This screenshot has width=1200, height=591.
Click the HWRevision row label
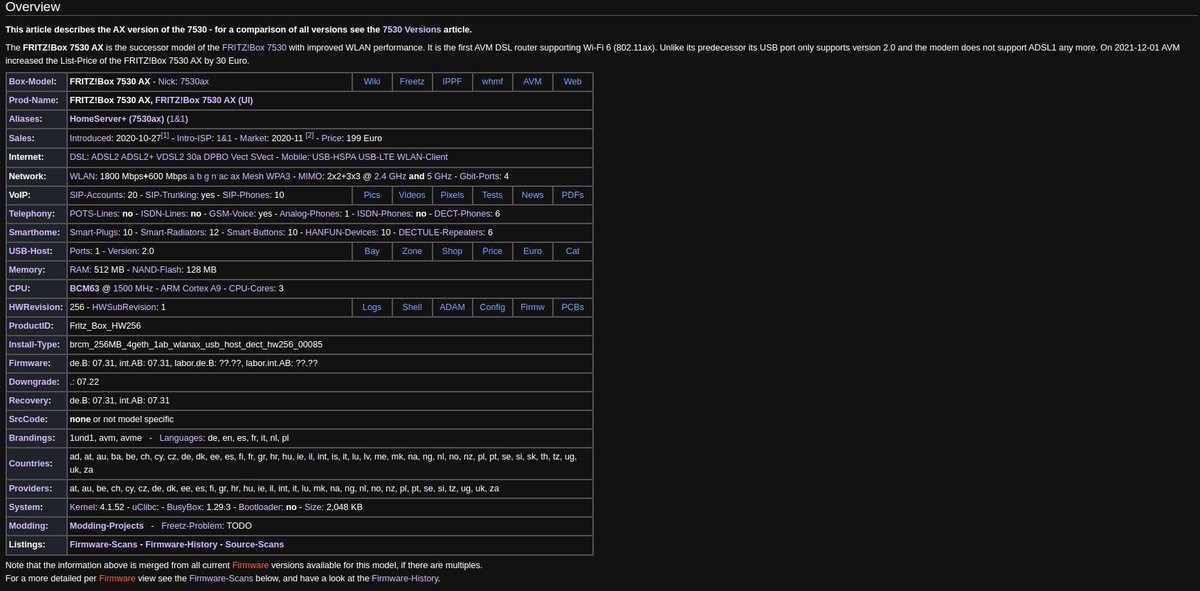click(x=36, y=307)
